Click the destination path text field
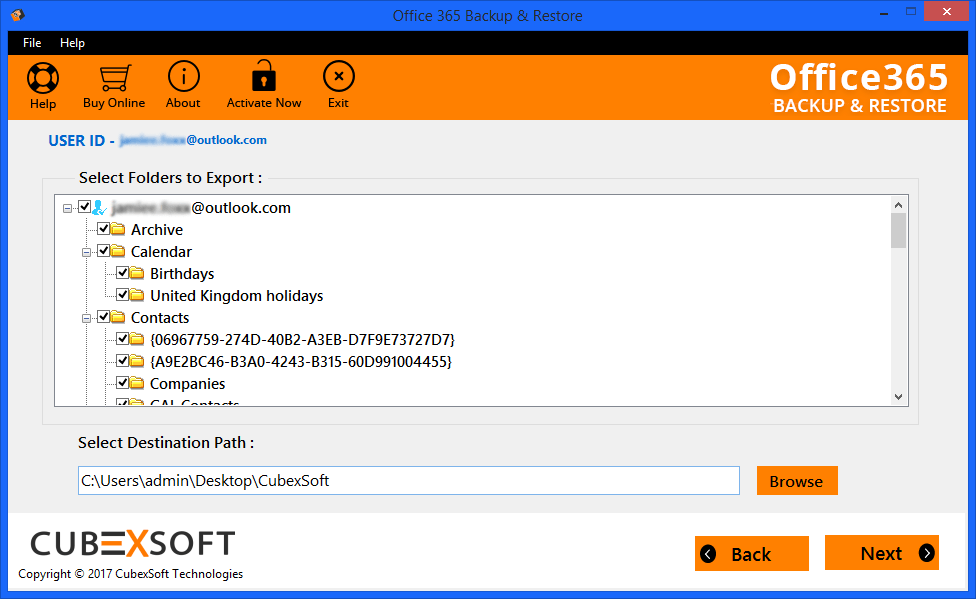The width and height of the screenshot is (976, 599). click(408, 481)
